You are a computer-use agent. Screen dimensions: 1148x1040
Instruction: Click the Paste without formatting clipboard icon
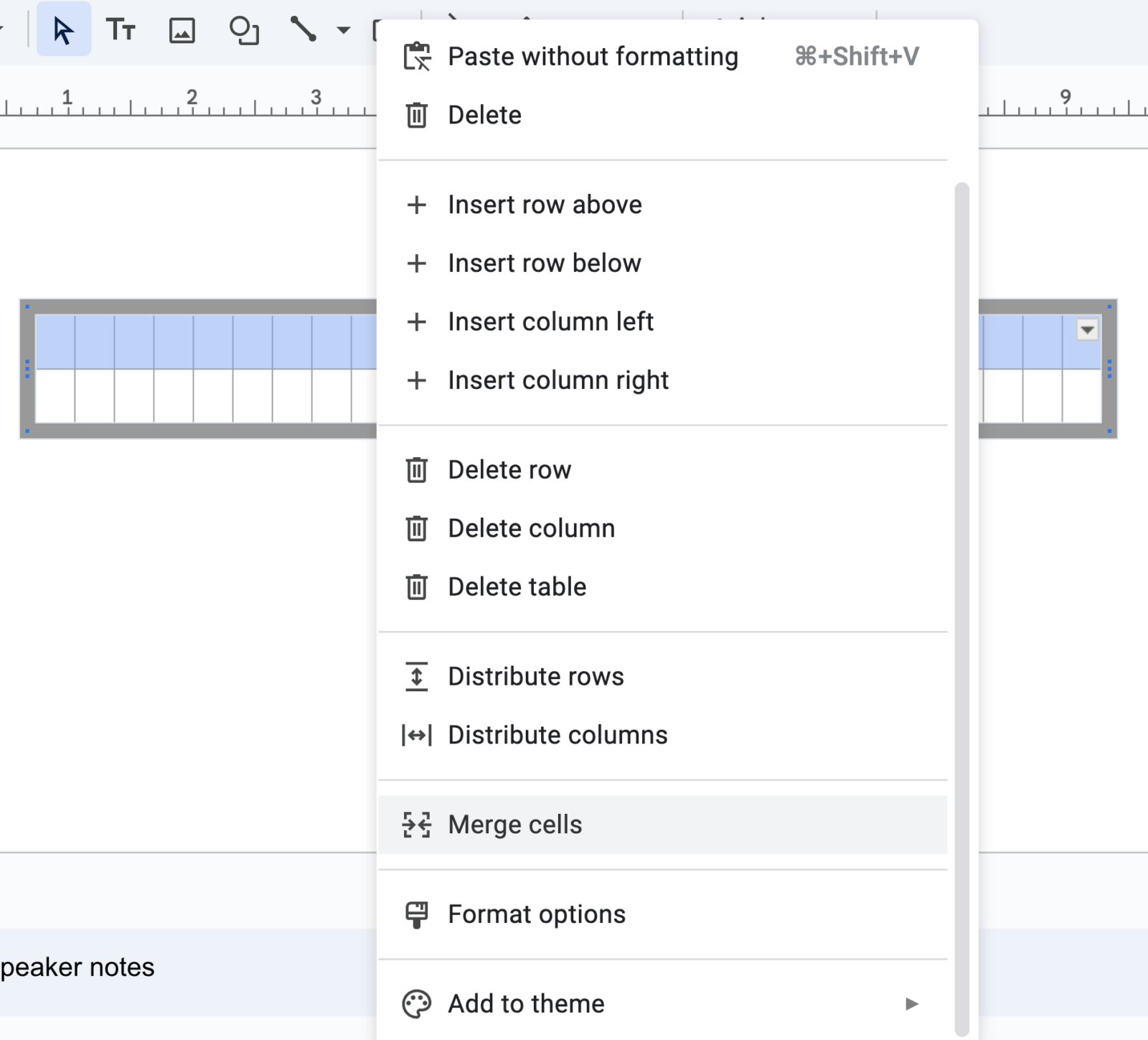point(417,56)
